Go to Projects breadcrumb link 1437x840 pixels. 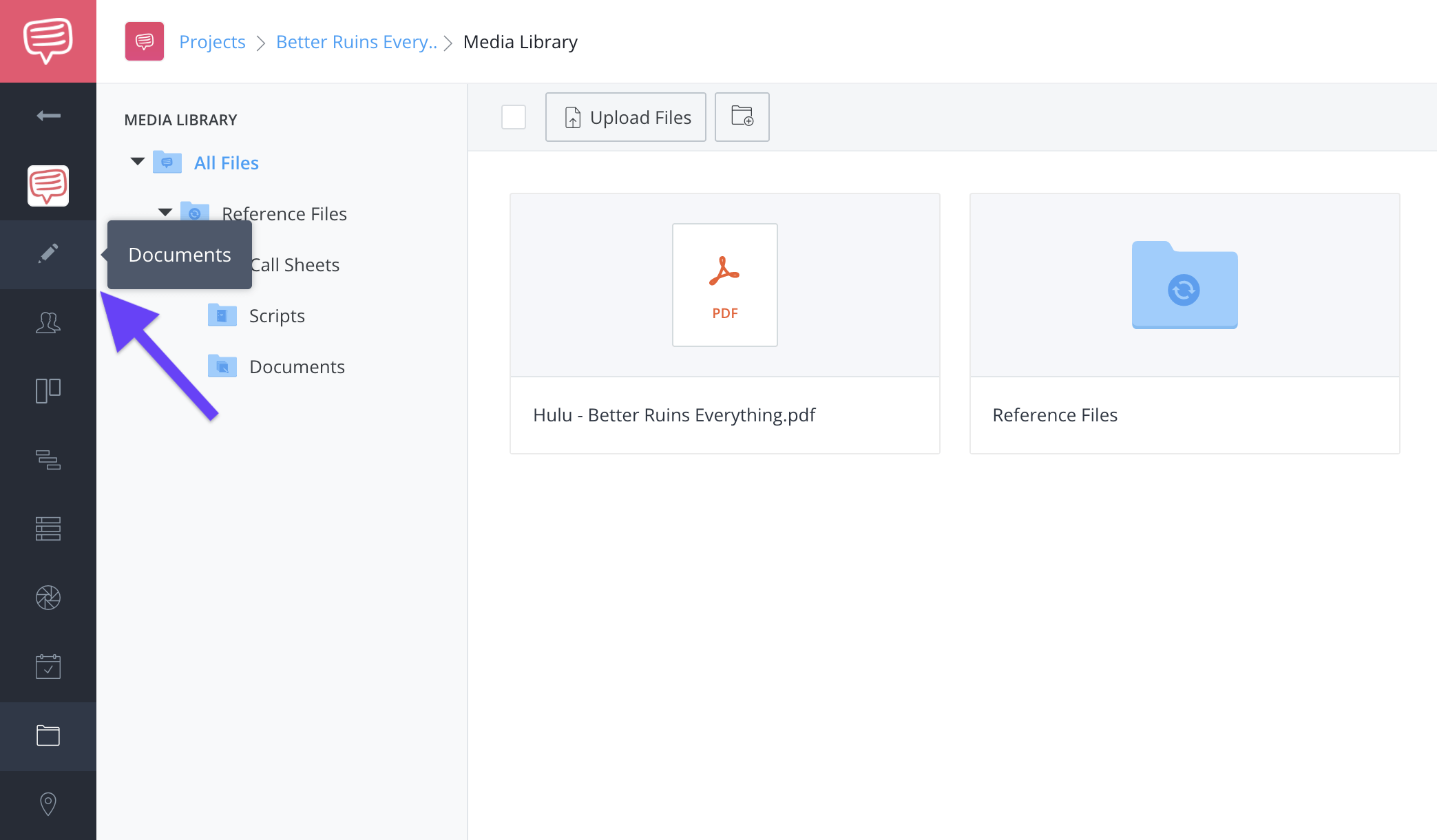tap(212, 42)
